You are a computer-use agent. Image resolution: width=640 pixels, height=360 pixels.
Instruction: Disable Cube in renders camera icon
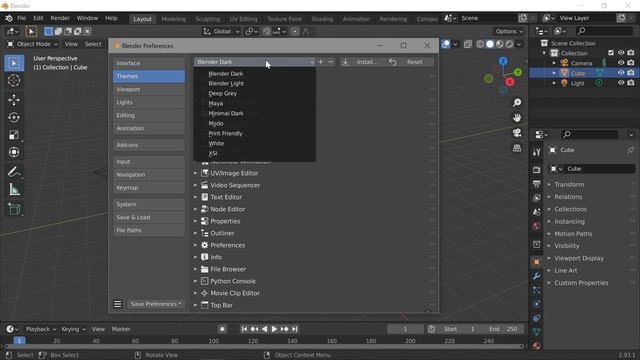click(631, 73)
